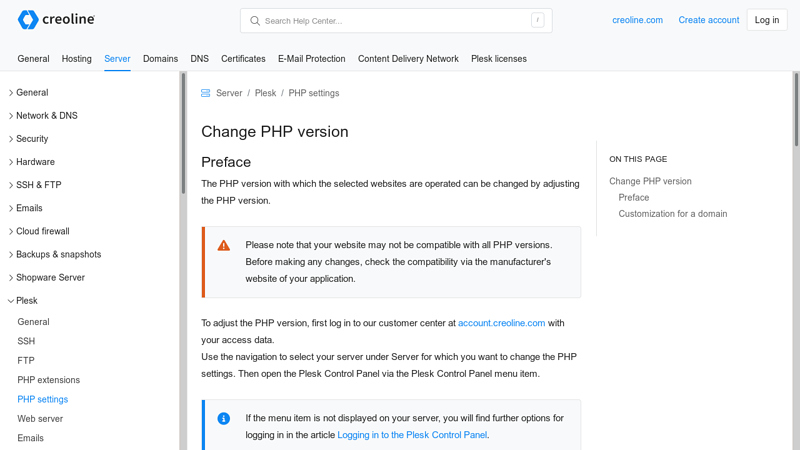The height and width of the screenshot is (450, 800).
Task: Jump to Customization for a domain
Action: coord(673,214)
